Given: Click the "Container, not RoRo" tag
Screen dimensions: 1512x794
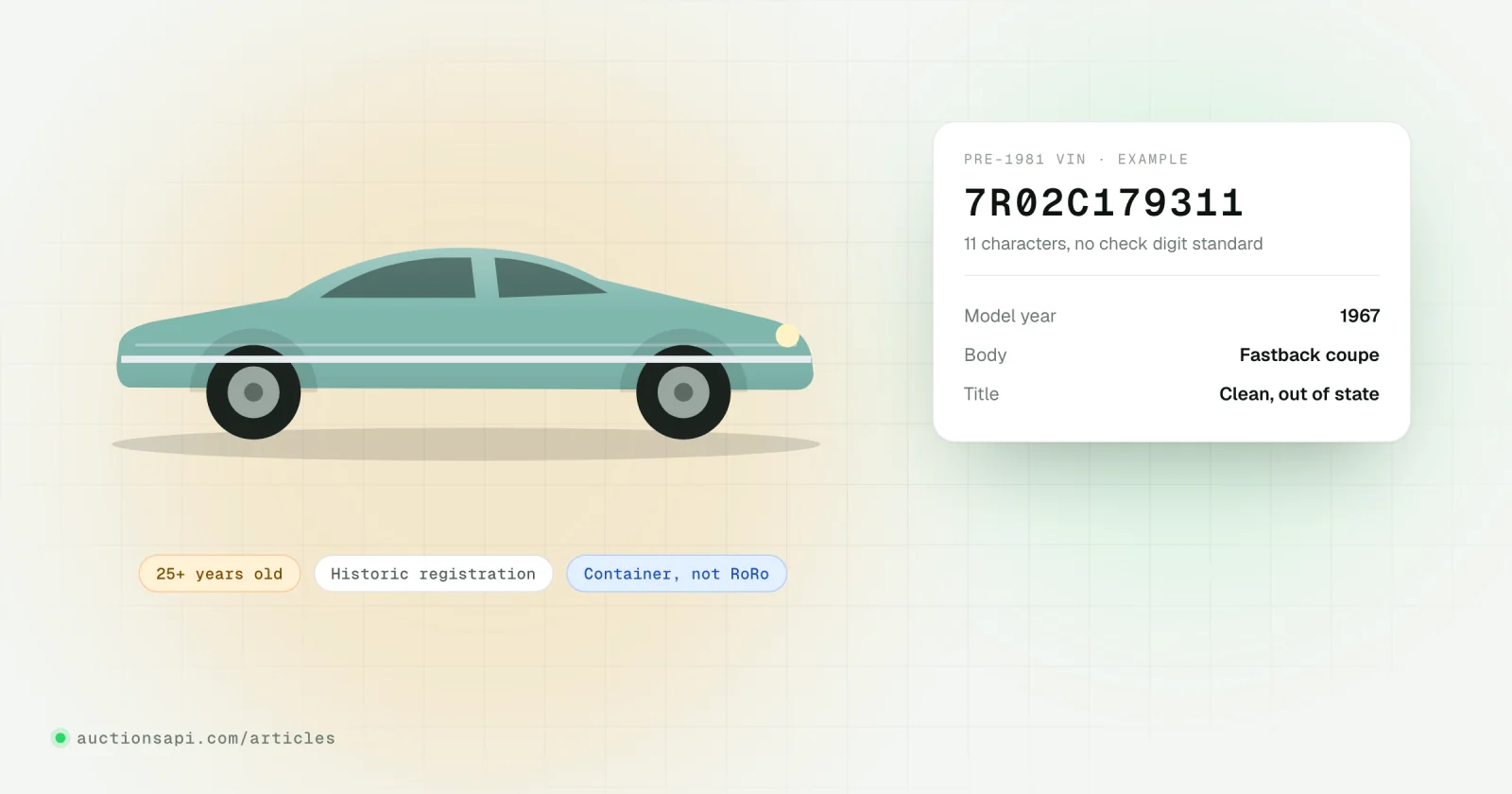Looking at the screenshot, I should tap(677, 574).
